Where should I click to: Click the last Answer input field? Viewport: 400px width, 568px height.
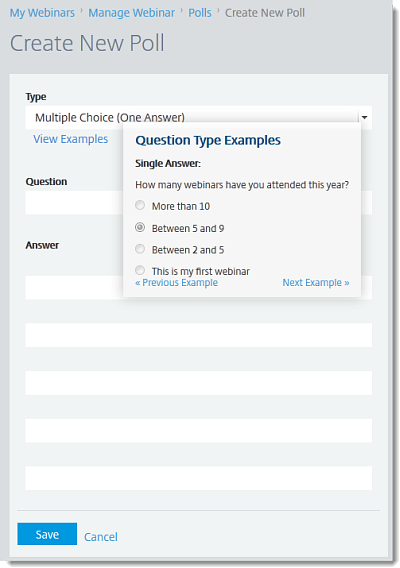(x=199, y=478)
